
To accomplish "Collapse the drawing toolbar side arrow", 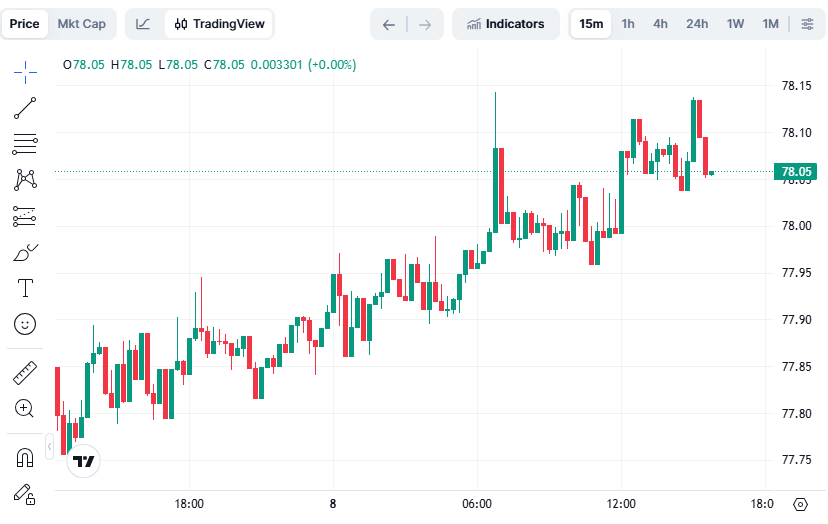I will 51,446.
